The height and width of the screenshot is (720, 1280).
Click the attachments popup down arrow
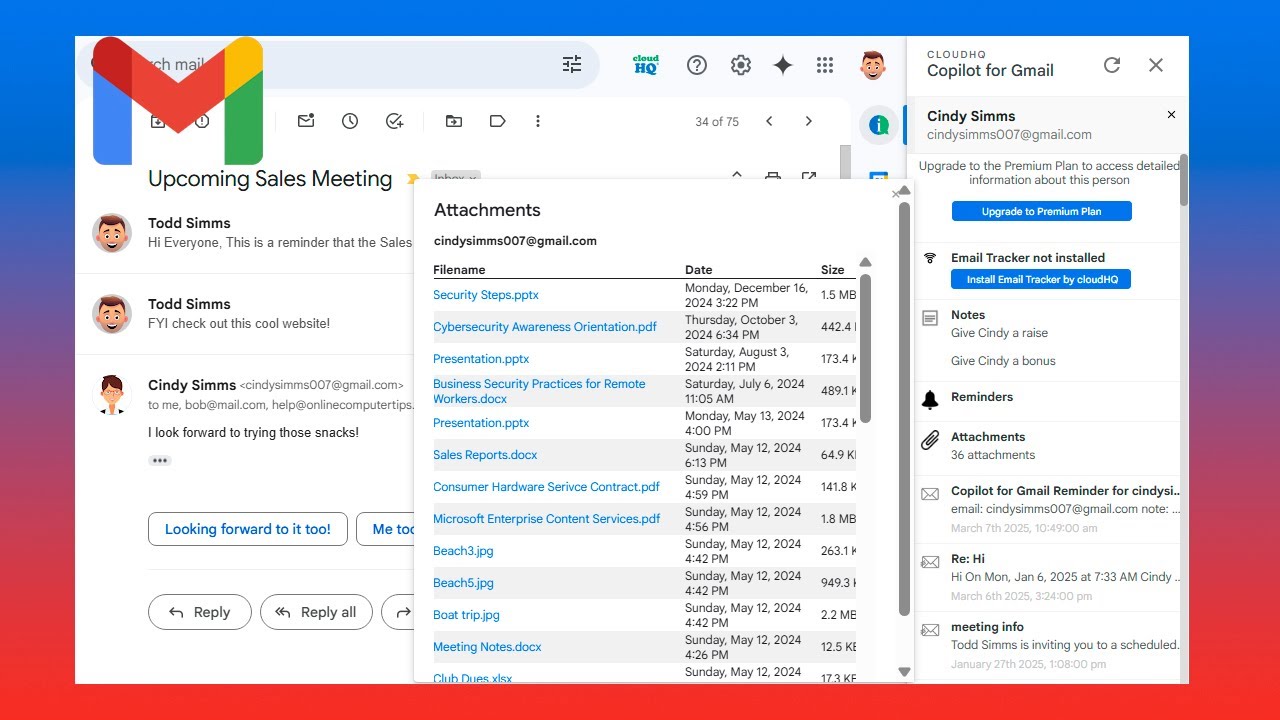tap(904, 673)
